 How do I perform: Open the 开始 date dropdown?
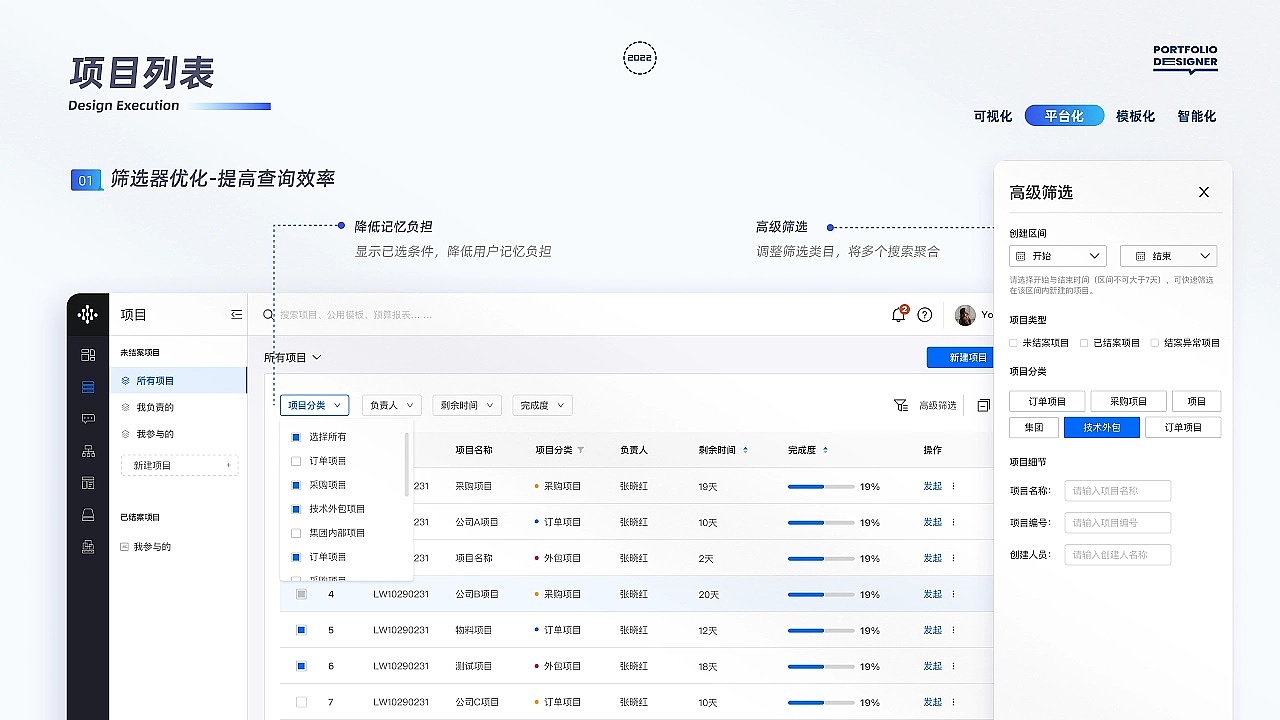pos(1058,256)
